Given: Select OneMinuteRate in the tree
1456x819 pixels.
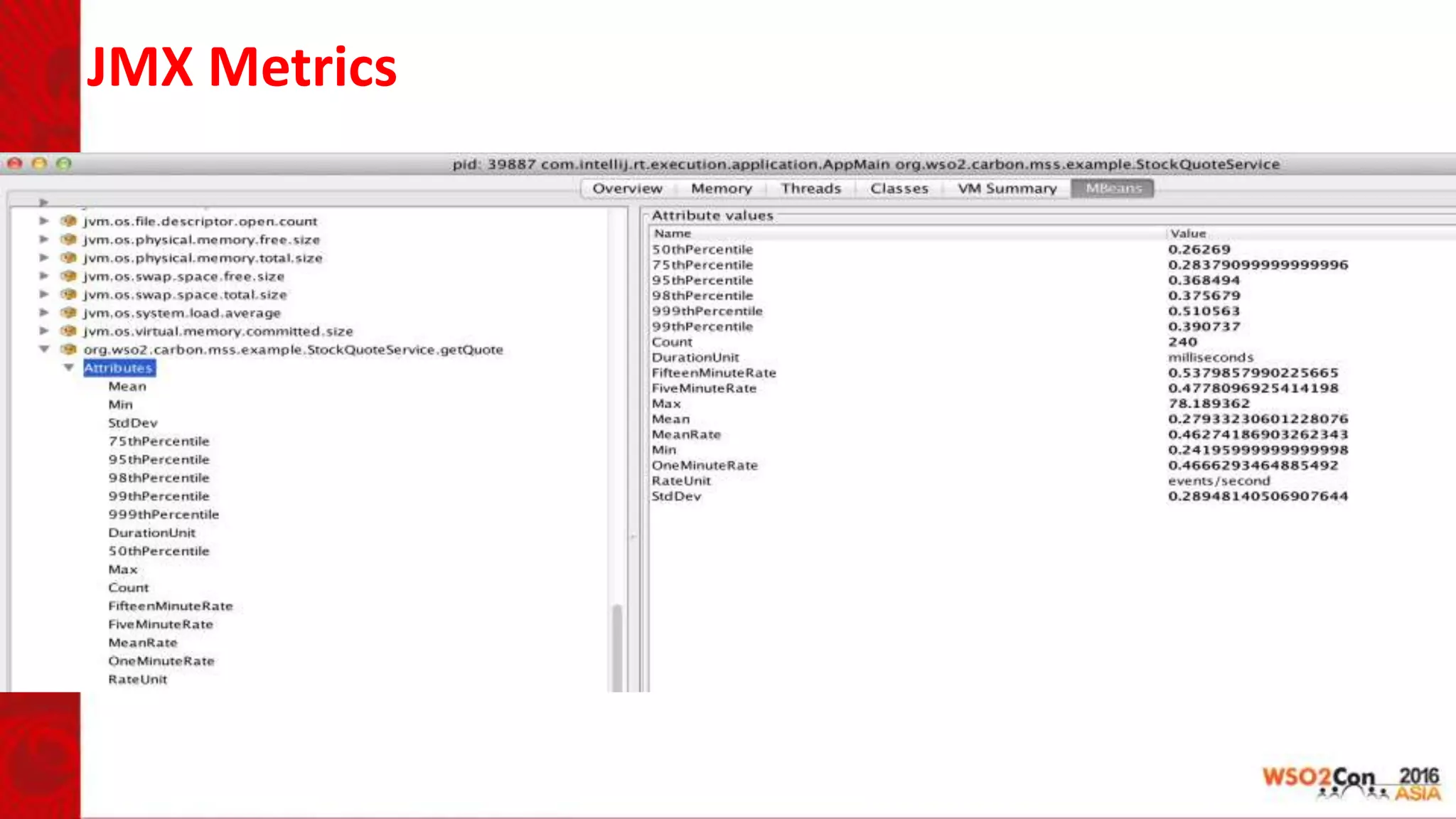Looking at the screenshot, I should pos(161,661).
